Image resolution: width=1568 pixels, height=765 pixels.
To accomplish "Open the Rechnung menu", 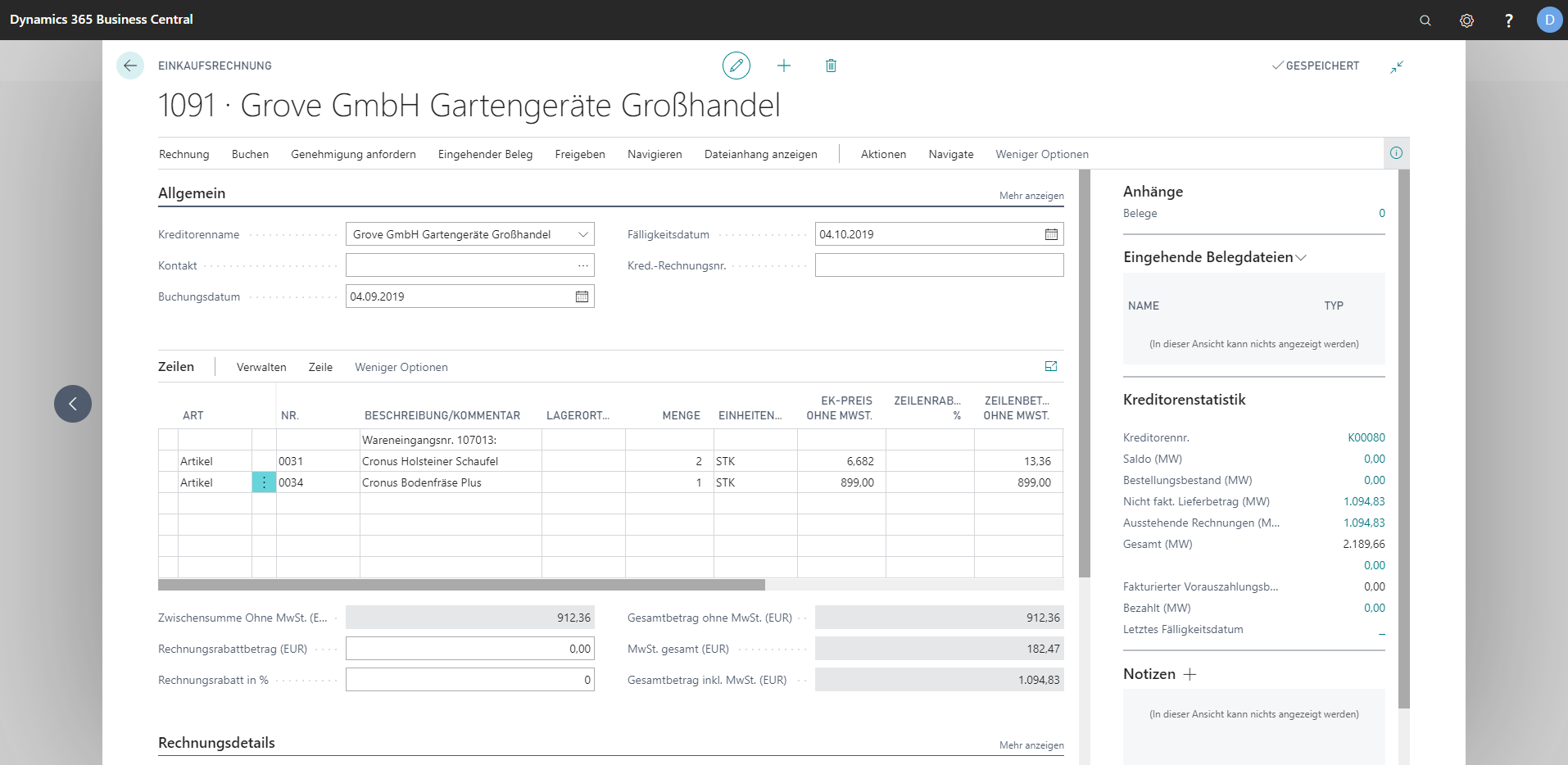I will [184, 154].
